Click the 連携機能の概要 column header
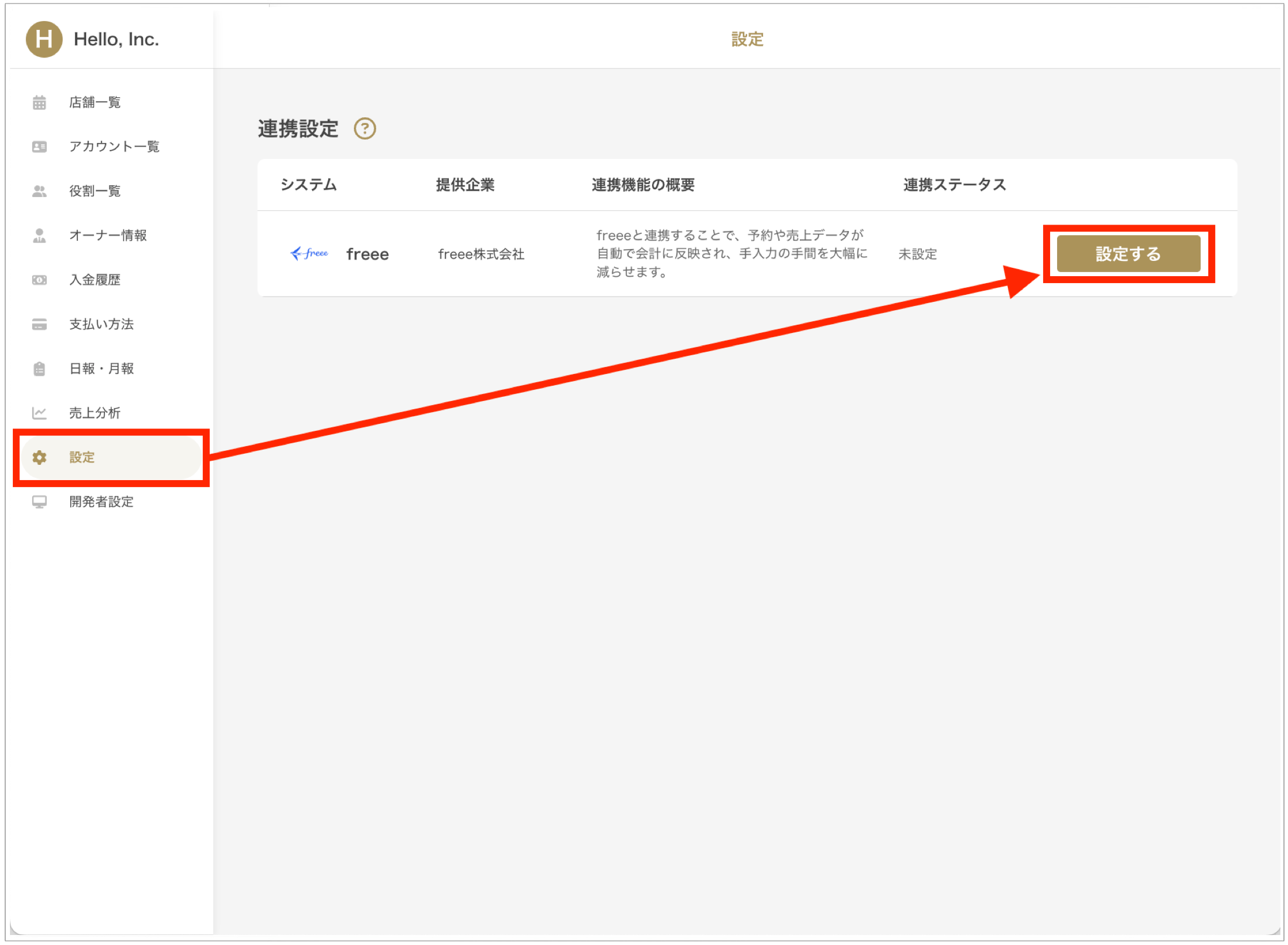Viewport: 1288px width, 945px height. pyautogui.click(x=643, y=185)
